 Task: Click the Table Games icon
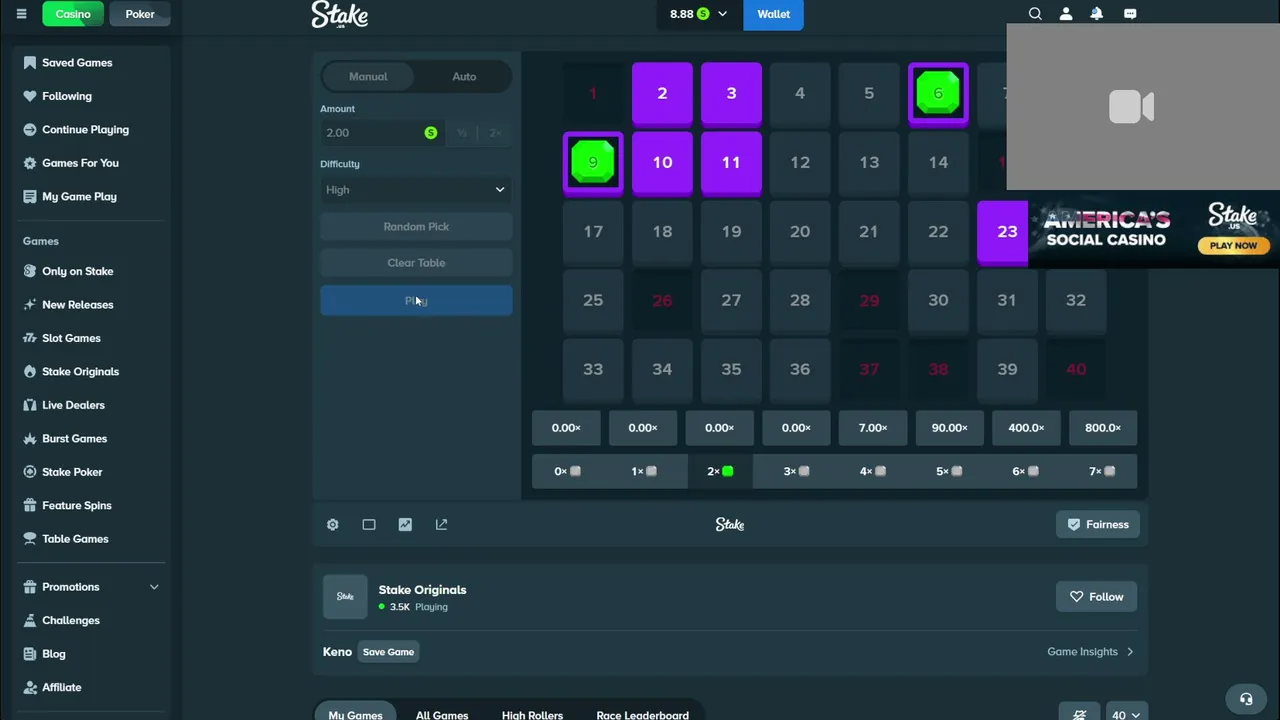(x=30, y=538)
